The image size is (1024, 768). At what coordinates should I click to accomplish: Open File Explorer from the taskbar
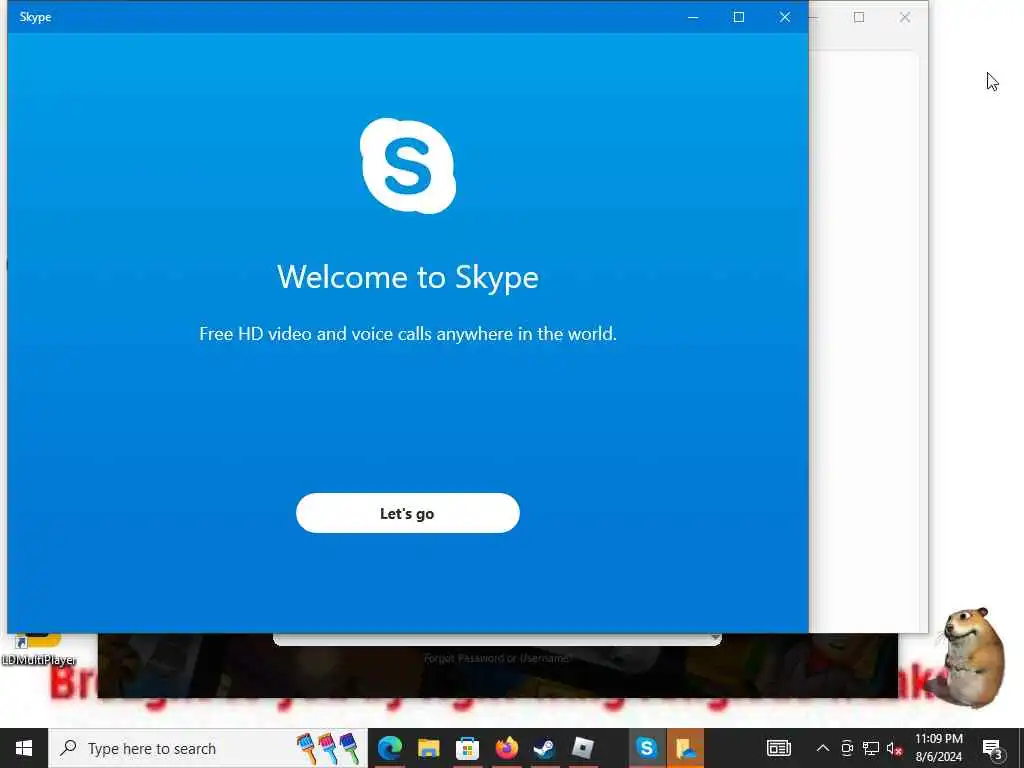click(428, 748)
